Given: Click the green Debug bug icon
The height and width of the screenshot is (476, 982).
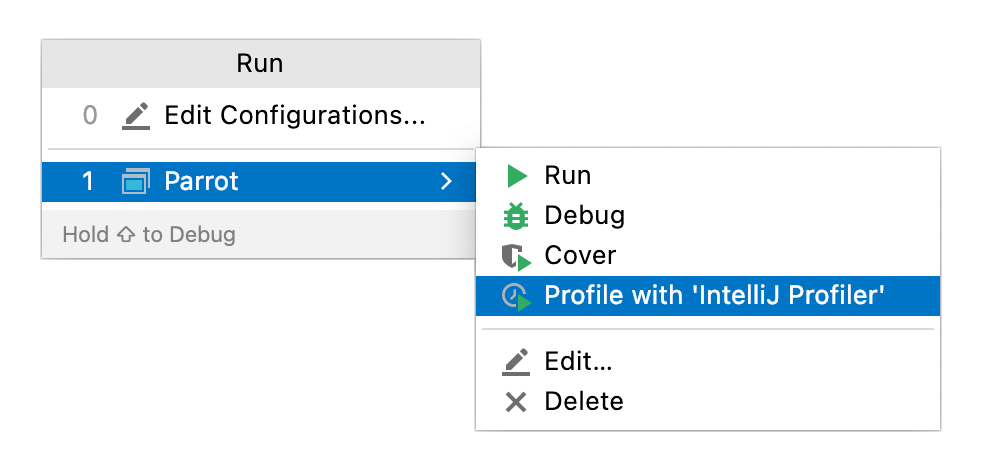Looking at the screenshot, I should tap(516, 216).
